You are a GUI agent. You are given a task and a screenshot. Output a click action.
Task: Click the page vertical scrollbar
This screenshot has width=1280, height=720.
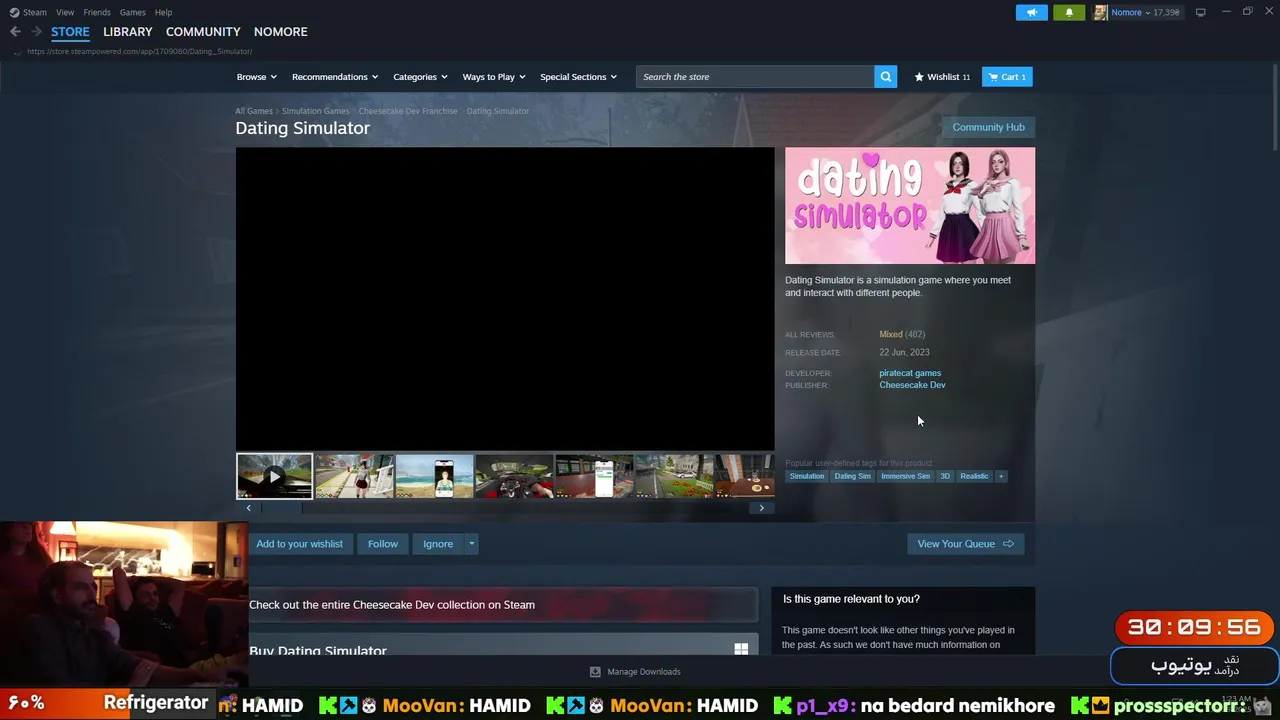1273,110
